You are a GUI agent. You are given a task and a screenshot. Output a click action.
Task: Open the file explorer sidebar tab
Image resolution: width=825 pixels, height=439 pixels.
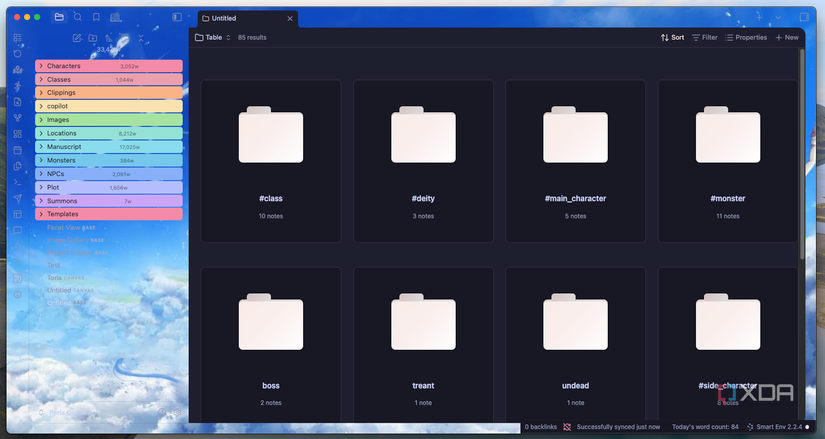pyautogui.click(x=59, y=17)
